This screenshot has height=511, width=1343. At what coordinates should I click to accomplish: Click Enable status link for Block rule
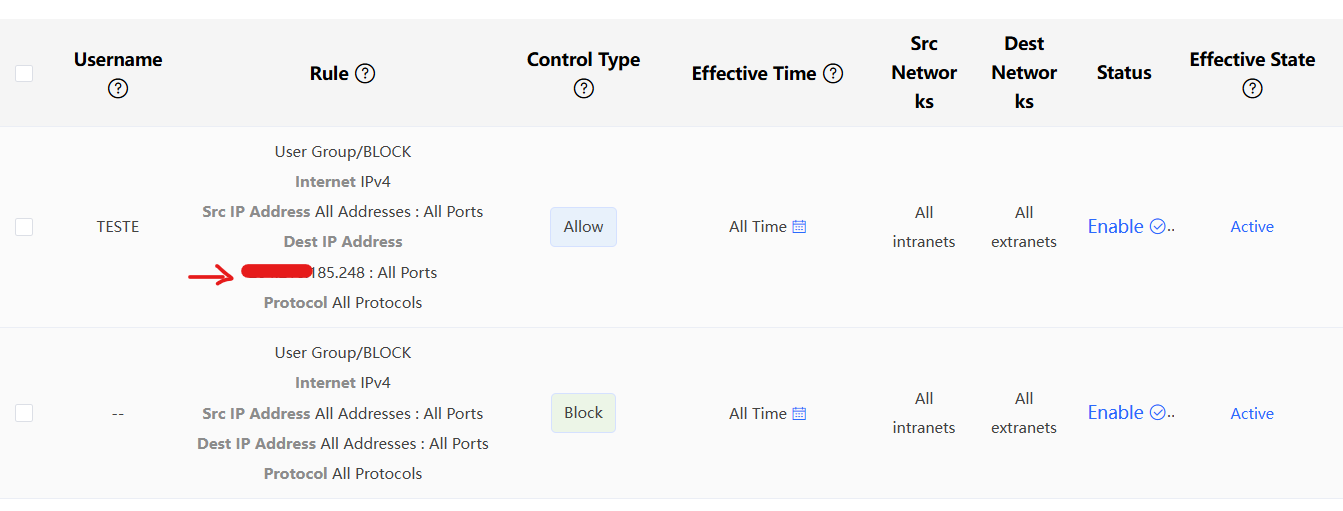coord(1115,413)
